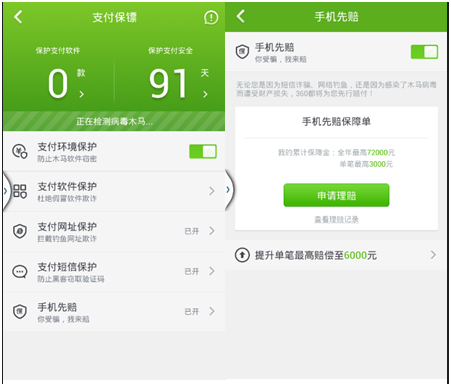The image size is (451, 386).
Task: Click the 手机先赔 header title at top
Action: coord(336,17)
